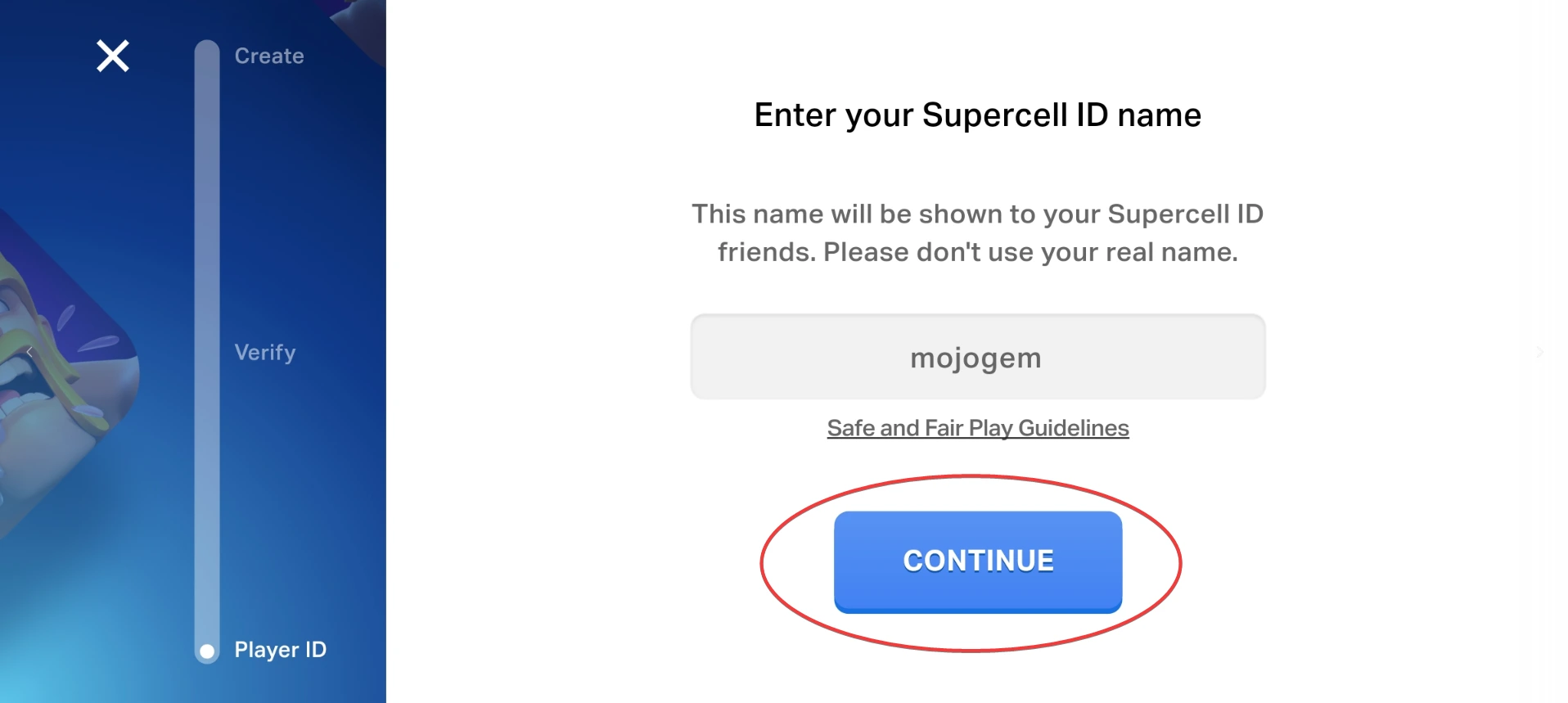
Task: Click the Create step label
Action: click(269, 56)
